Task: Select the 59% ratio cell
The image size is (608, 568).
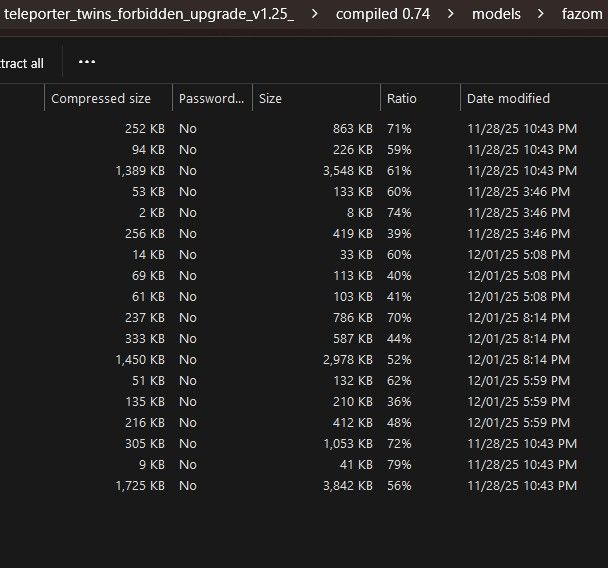Action: (399, 150)
